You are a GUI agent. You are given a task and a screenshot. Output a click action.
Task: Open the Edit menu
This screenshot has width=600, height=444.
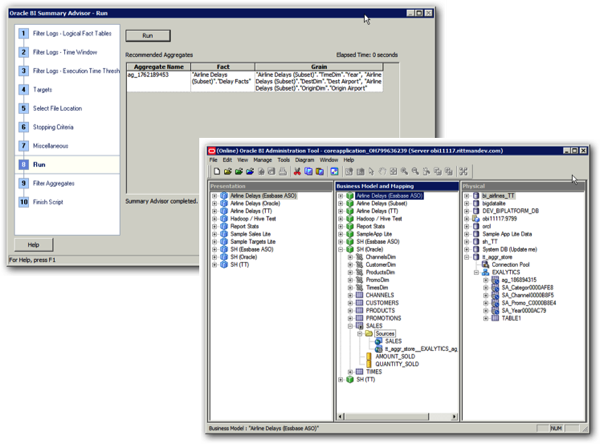[227, 160]
